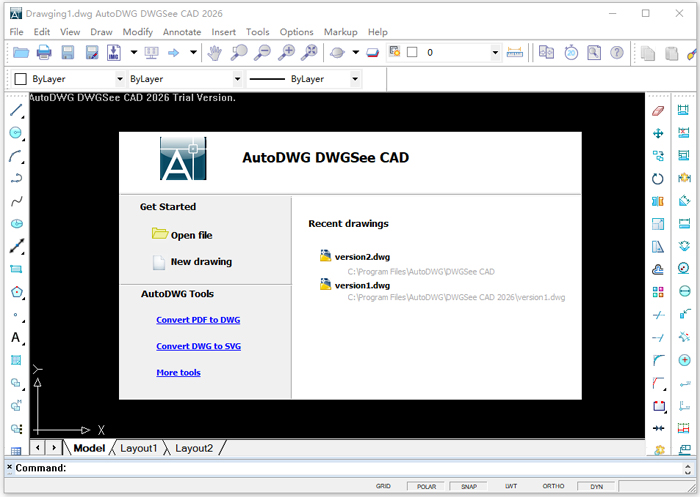The height and width of the screenshot is (497, 700).
Task: Toggle GRID in the status bar
Action: point(383,486)
